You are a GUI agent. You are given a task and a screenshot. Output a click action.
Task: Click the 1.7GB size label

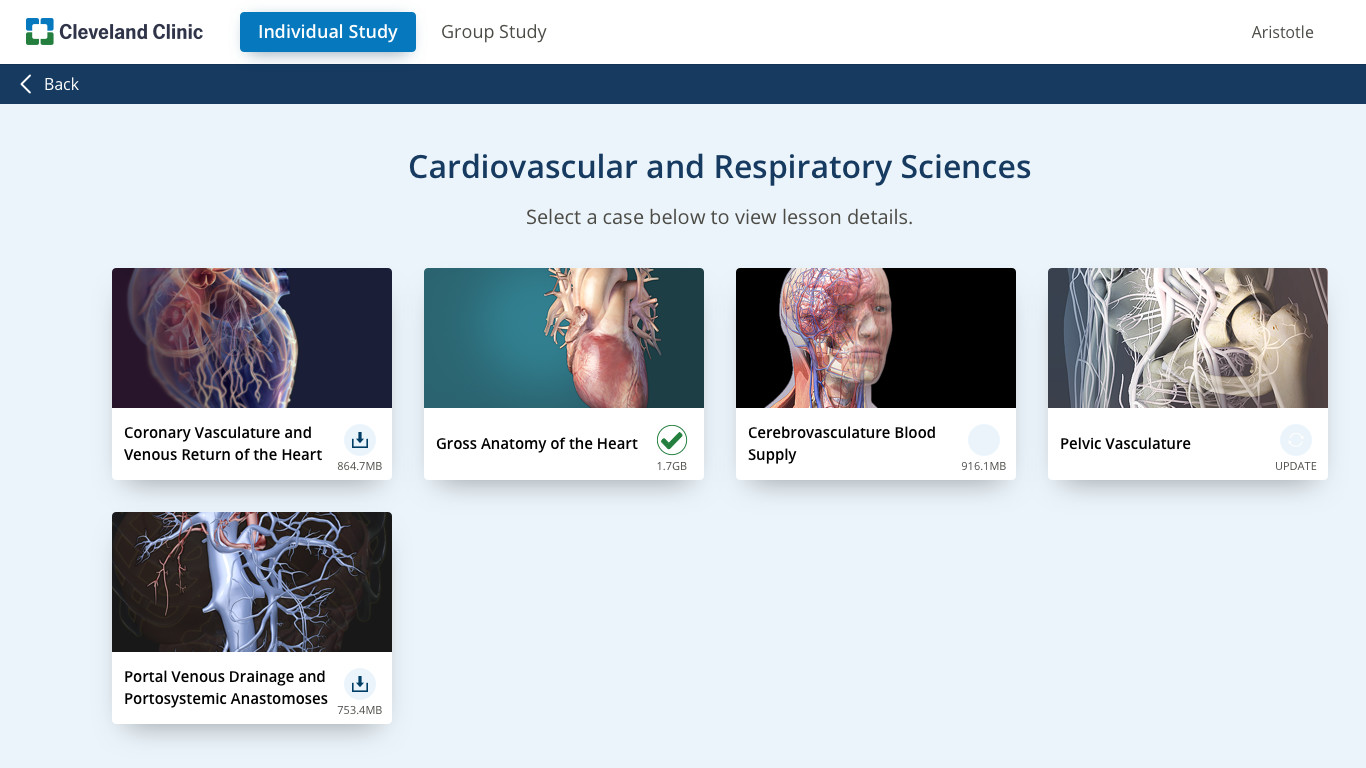[x=672, y=466]
